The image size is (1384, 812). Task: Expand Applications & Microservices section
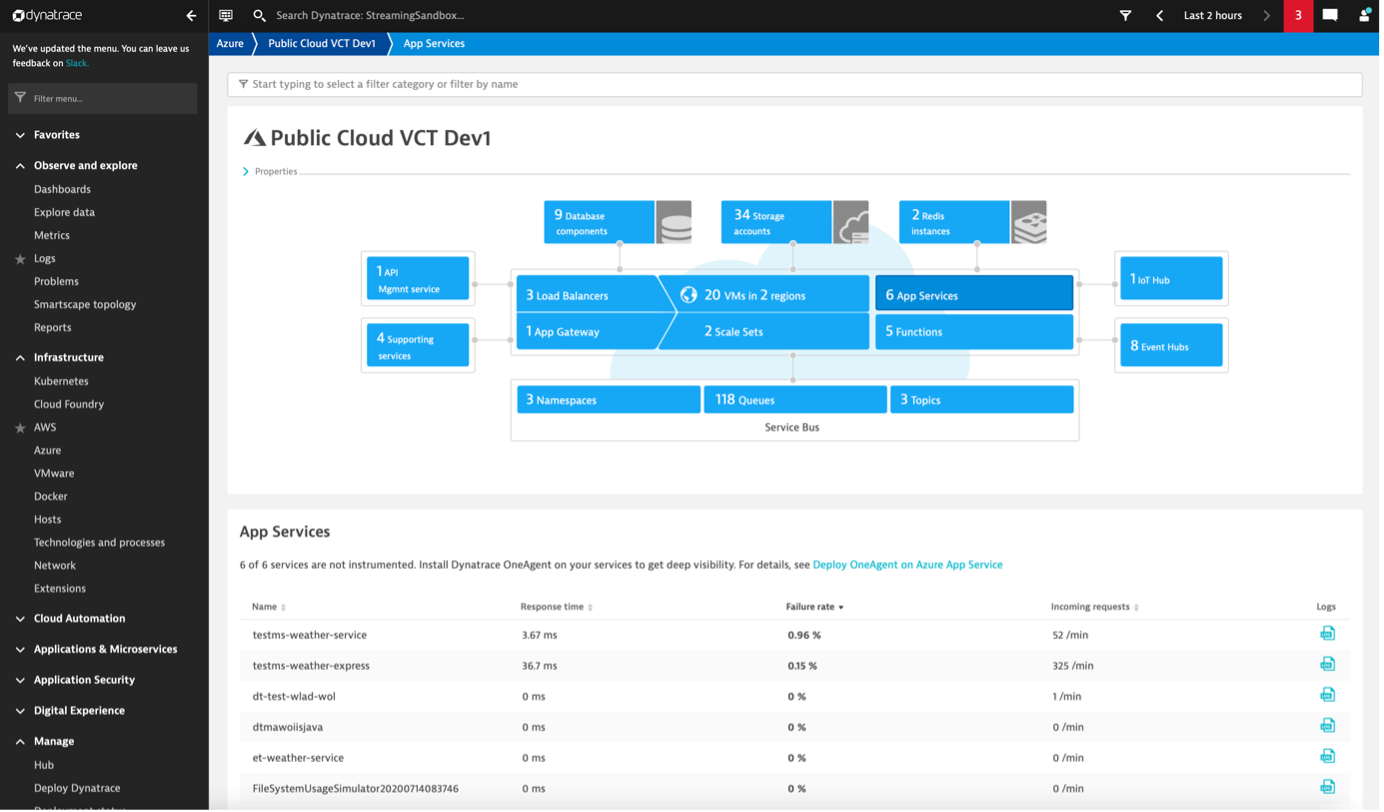(20, 650)
